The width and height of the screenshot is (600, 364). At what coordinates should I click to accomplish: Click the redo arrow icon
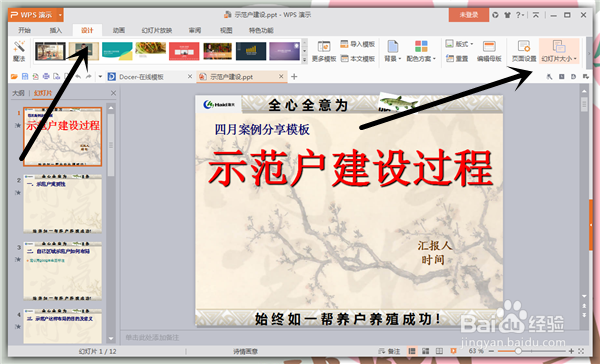(88, 77)
